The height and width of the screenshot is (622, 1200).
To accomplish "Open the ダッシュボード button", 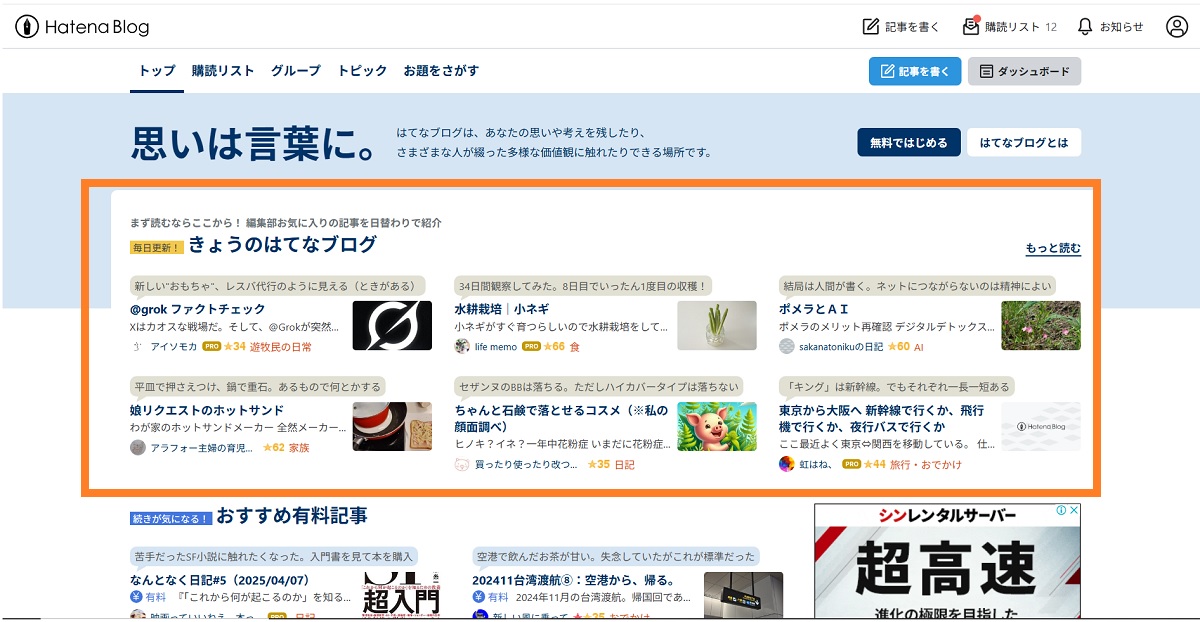I will tap(1024, 72).
